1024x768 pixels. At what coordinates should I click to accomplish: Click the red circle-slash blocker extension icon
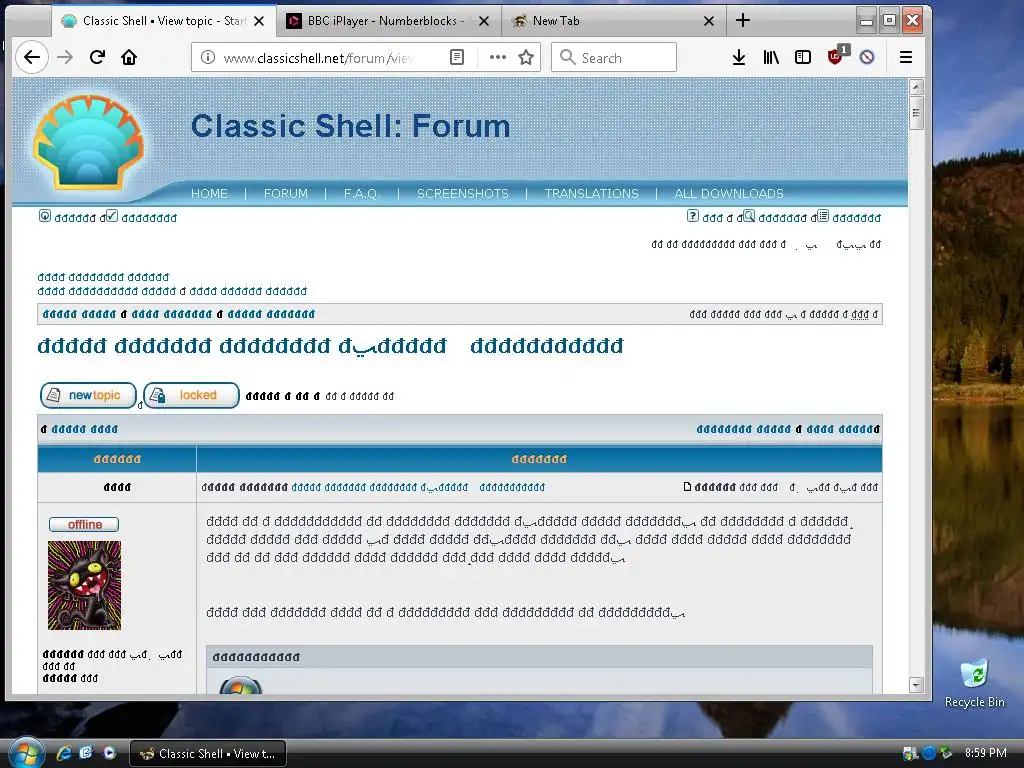pos(867,57)
